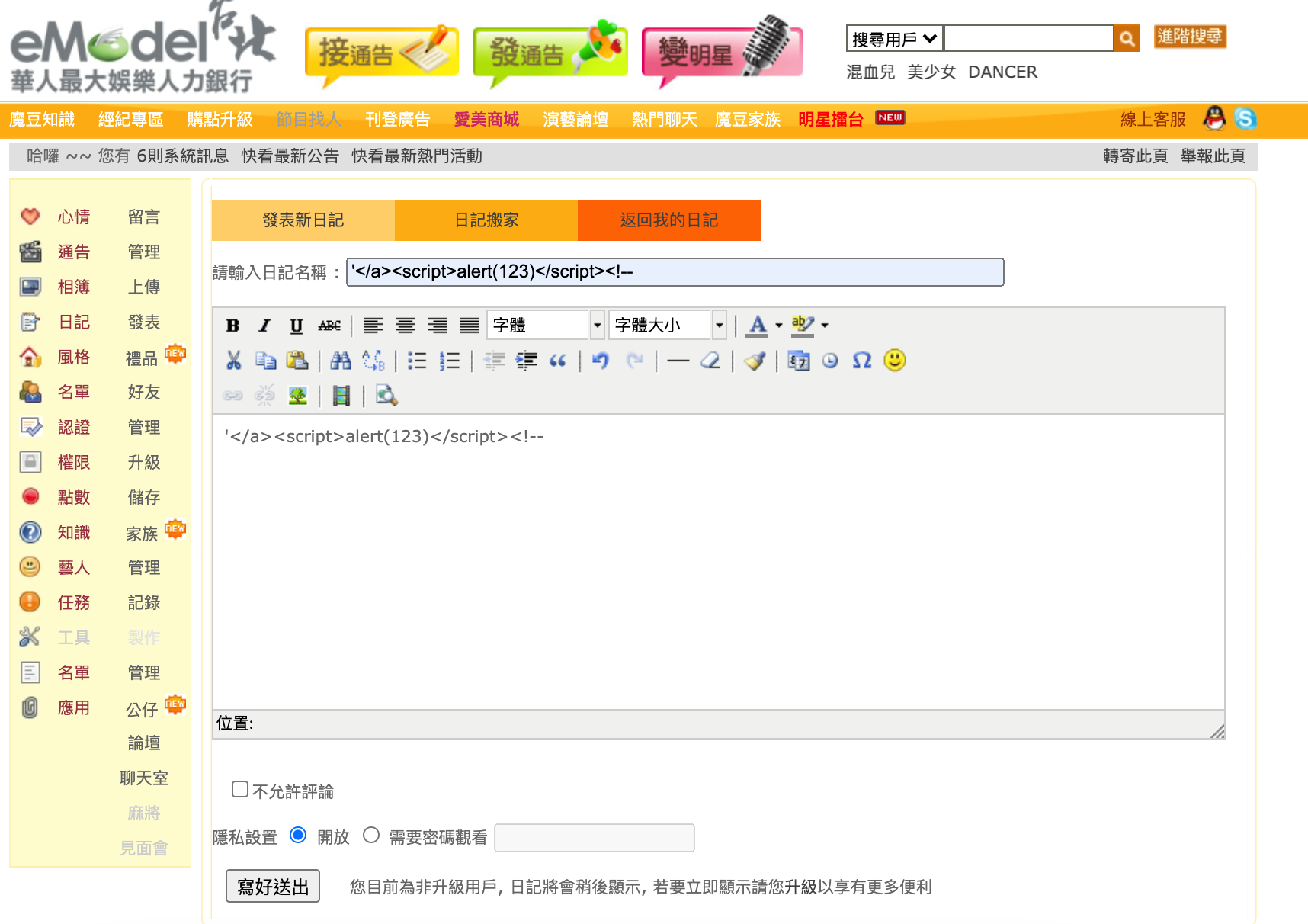Viewport: 1308px width, 924px height.
Task: Open 演藝論壇 menu item
Action: (x=575, y=119)
